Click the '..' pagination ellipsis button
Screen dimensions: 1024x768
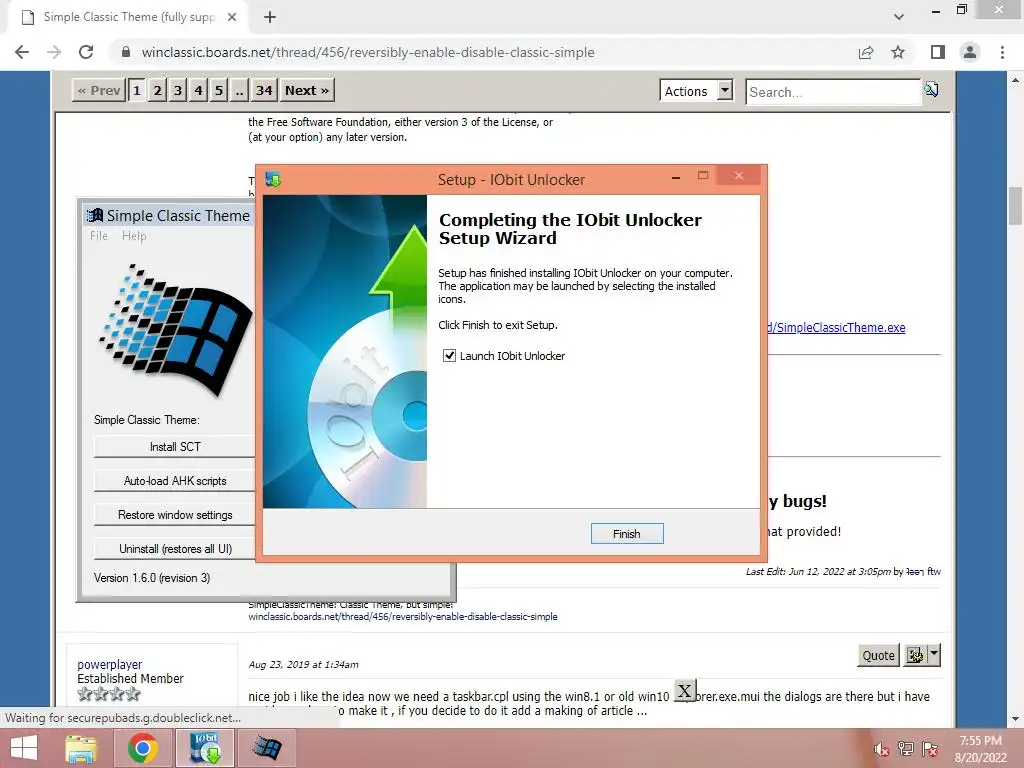240,90
